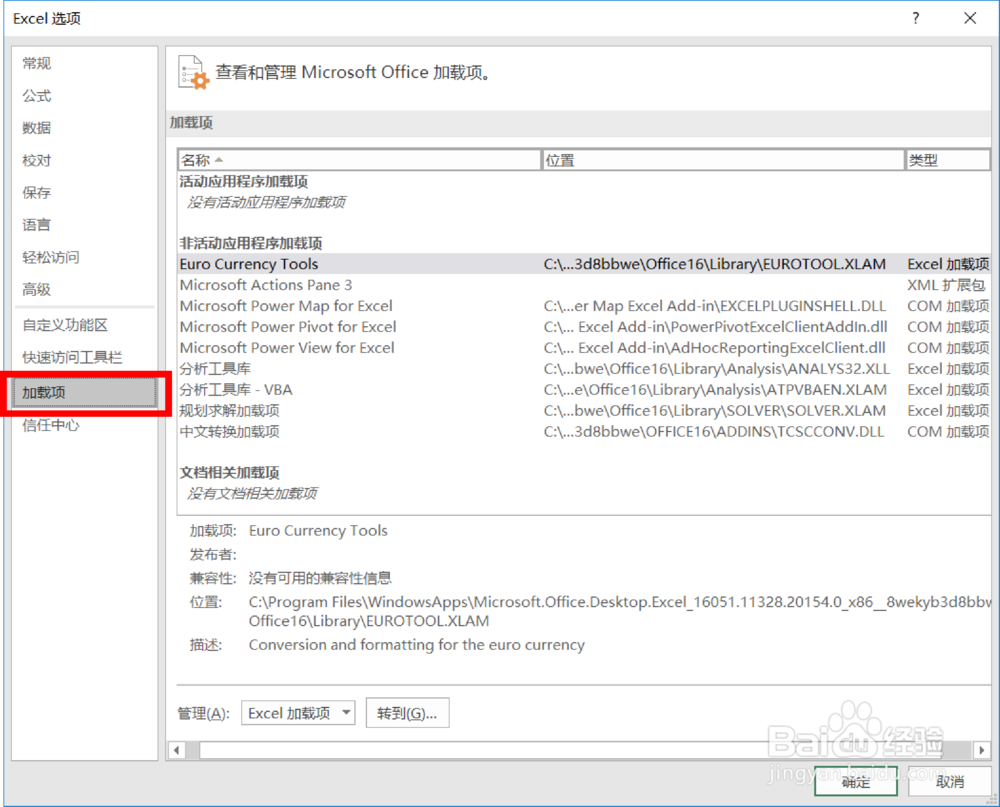
Task: Click the add-ins gear document icon
Action: click(193, 72)
